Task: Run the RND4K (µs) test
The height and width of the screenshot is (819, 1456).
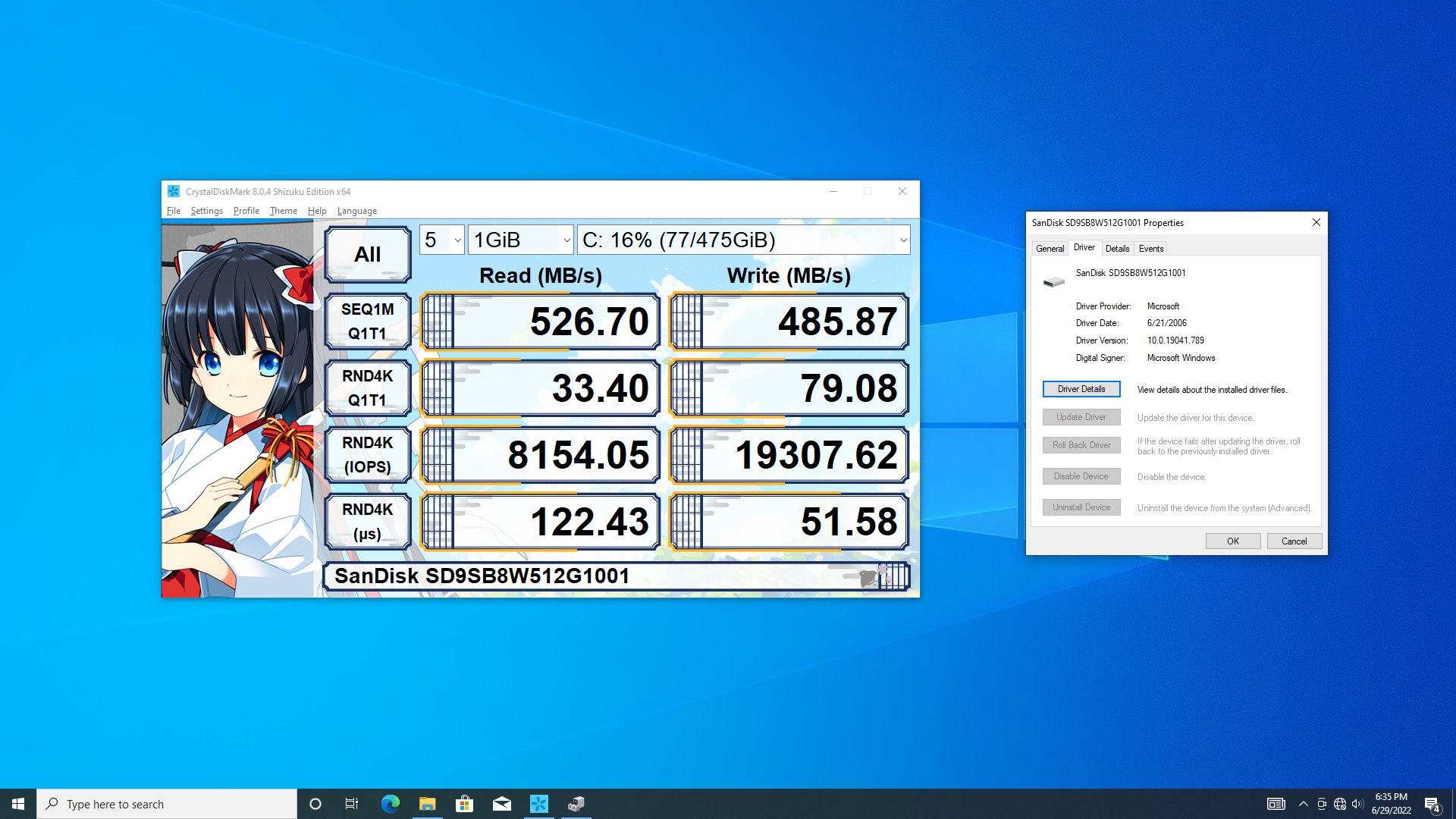Action: click(368, 521)
